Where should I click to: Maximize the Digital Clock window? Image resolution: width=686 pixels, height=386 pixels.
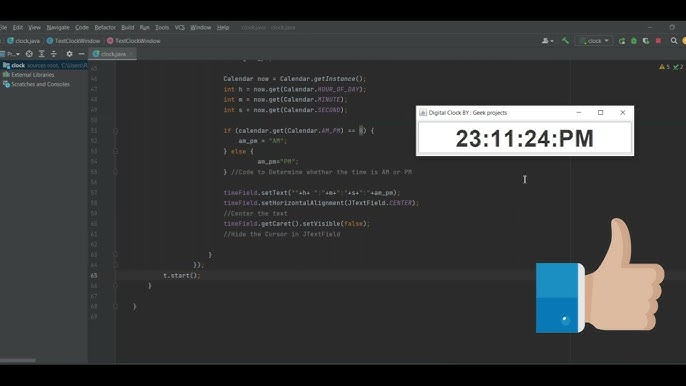click(601, 112)
